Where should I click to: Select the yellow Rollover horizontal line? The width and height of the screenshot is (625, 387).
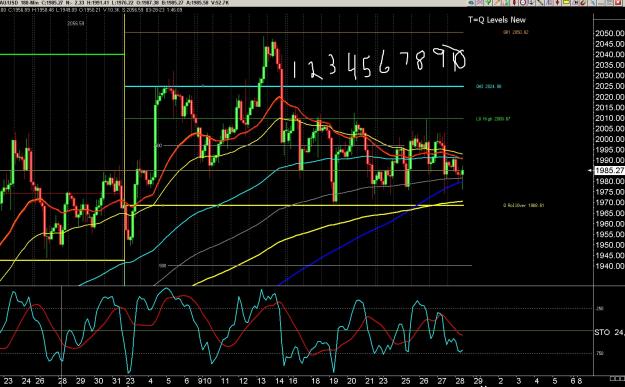point(294,205)
